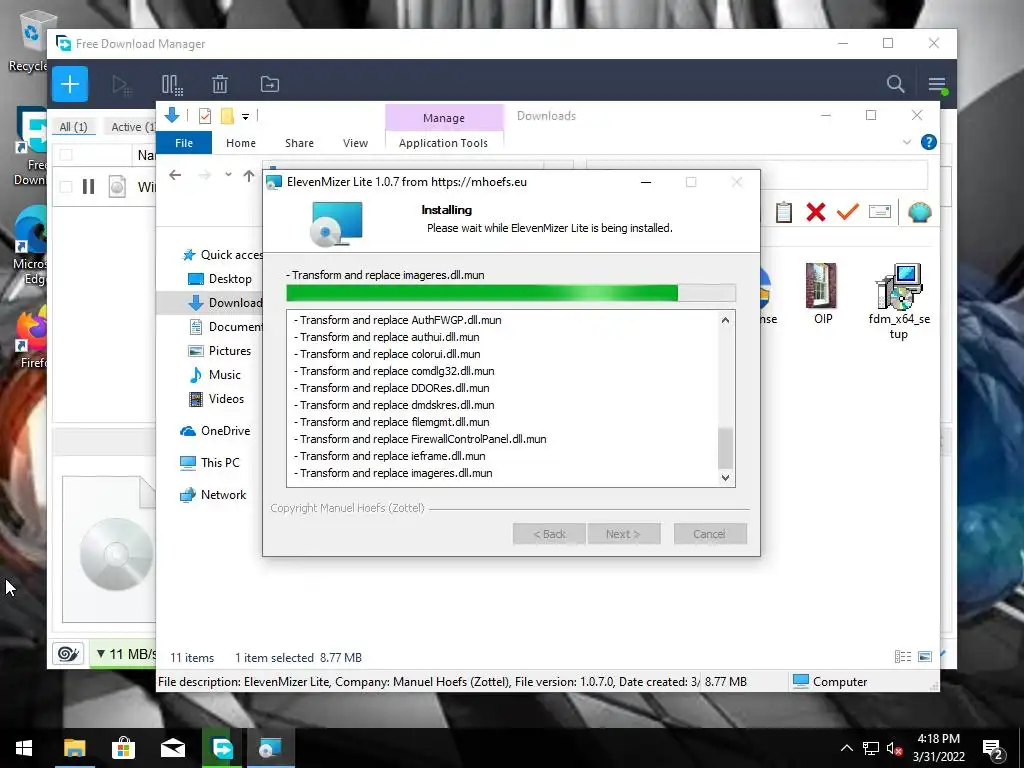The image size is (1024, 768).
Task: Expand the Explorer ribbon chevron
Action: click(x=906, y=142)
